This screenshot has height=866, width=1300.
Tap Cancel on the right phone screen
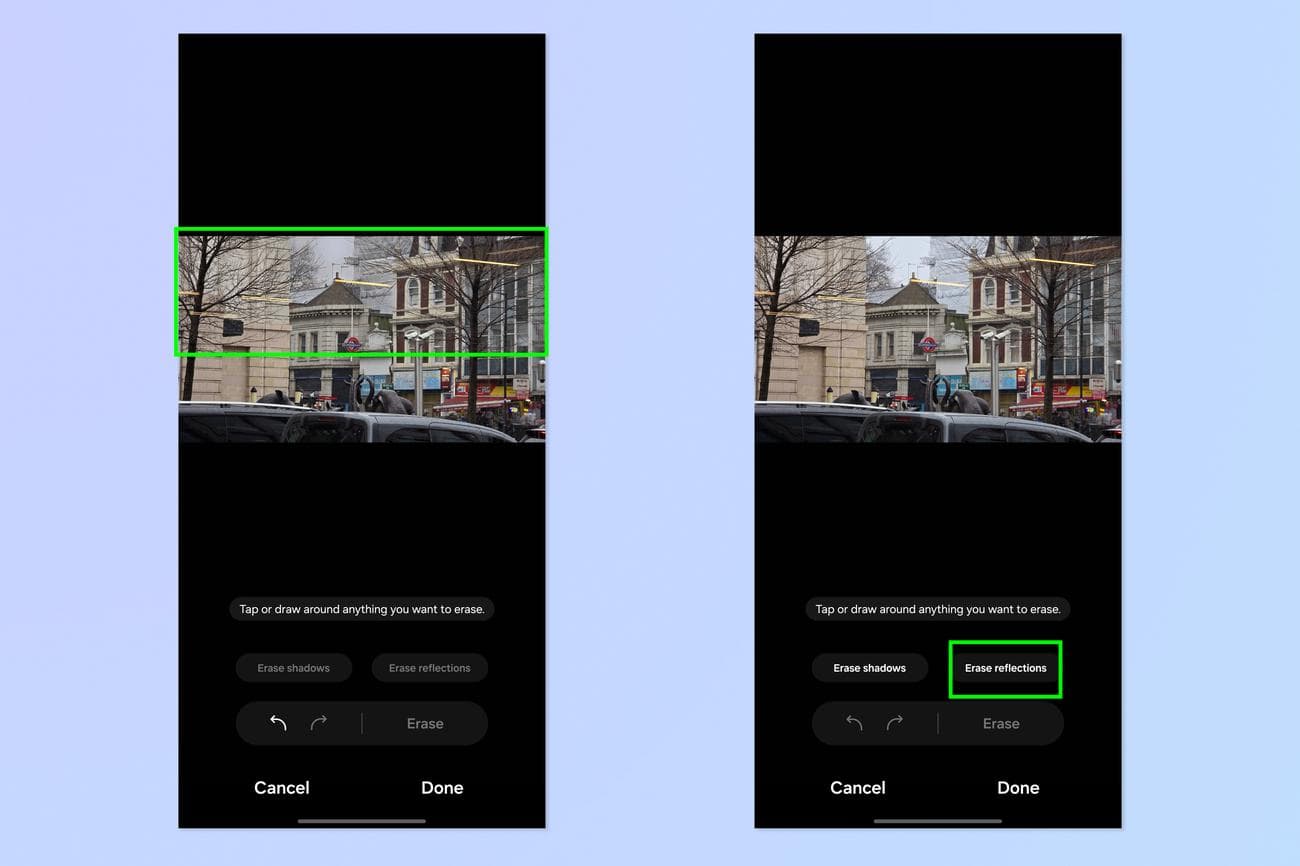point(858,788)
